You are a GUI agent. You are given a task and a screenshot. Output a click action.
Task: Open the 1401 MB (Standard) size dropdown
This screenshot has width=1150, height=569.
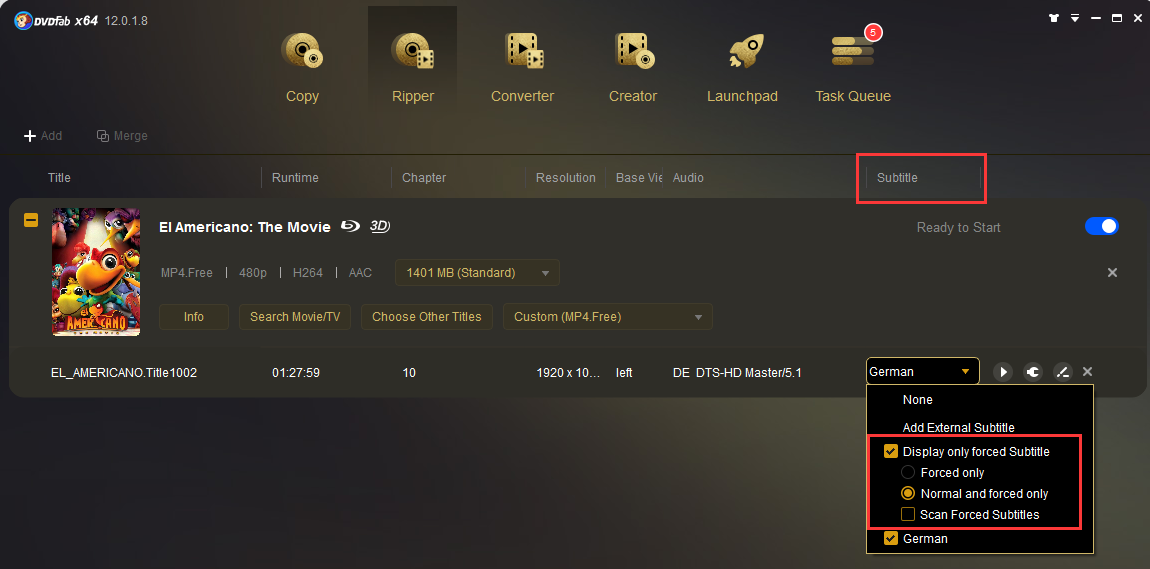click(x=477, y=273)
